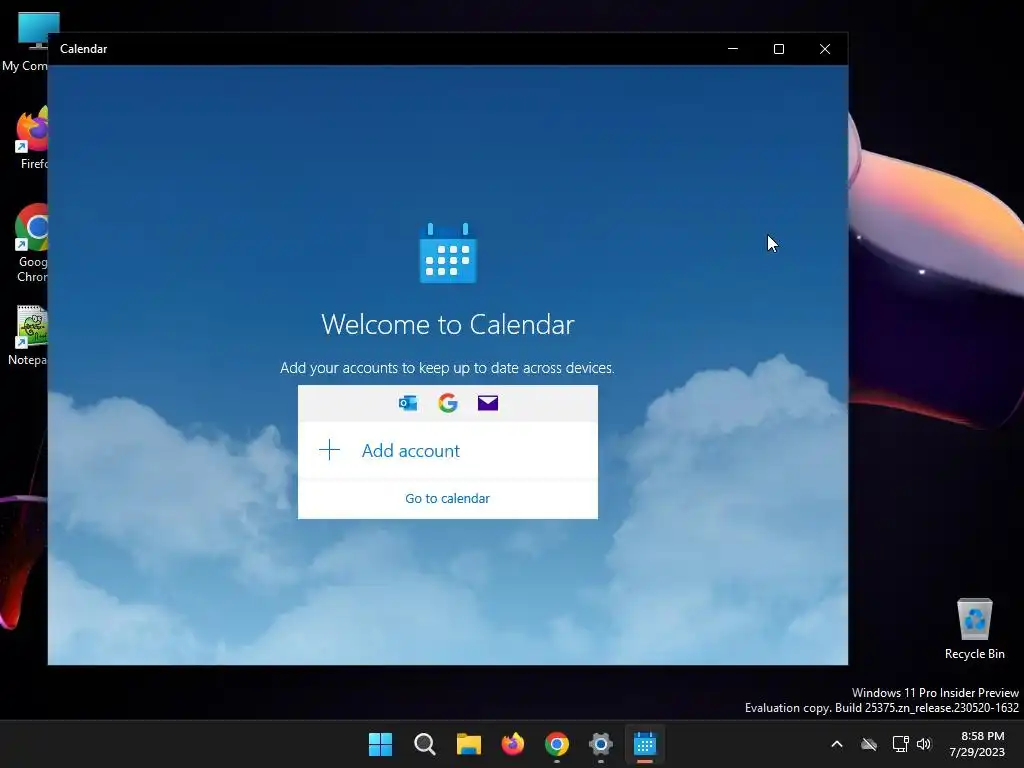Open Google Chrome from the taskbar
1024x768 pixels.
[557, 744]
